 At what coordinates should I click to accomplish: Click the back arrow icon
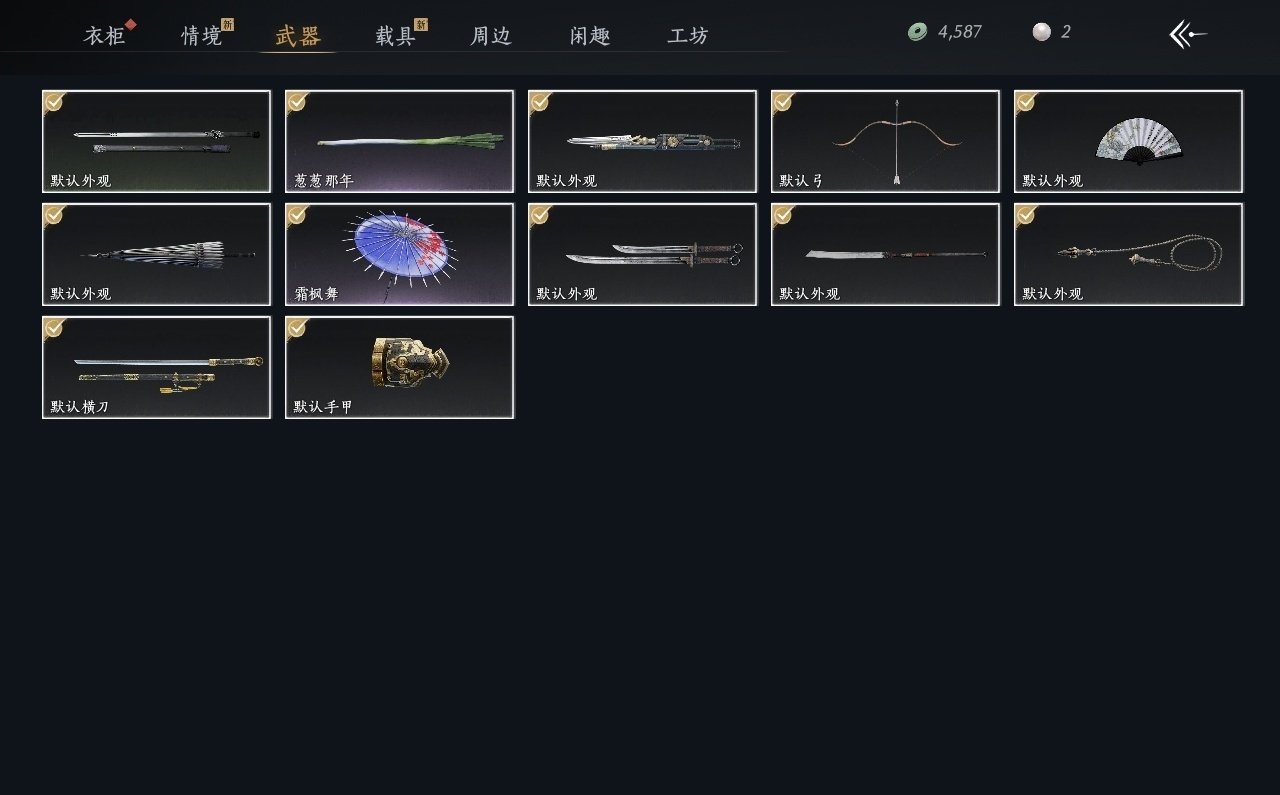[x=1188, y=34]
